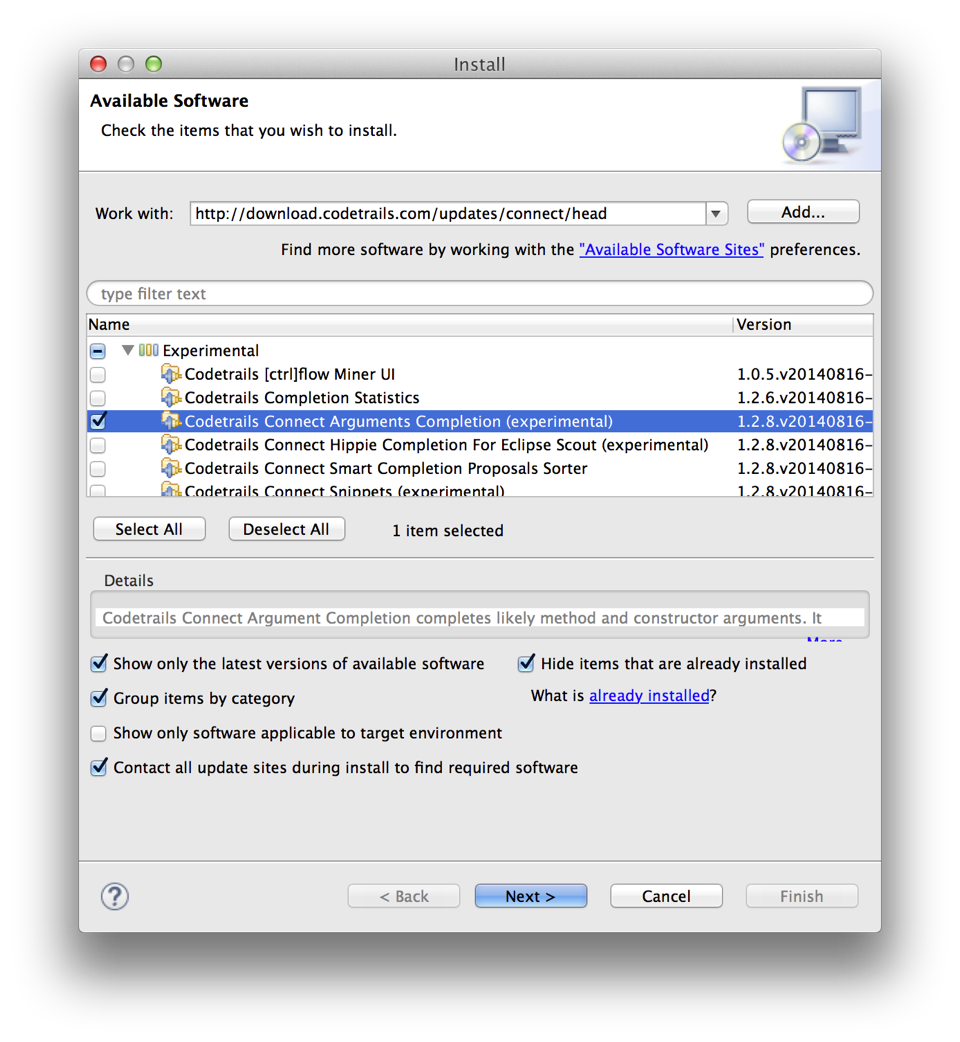Collapse the Experimental category tree
Viewport: 960px width, 1042px height.
coord(128,350)
